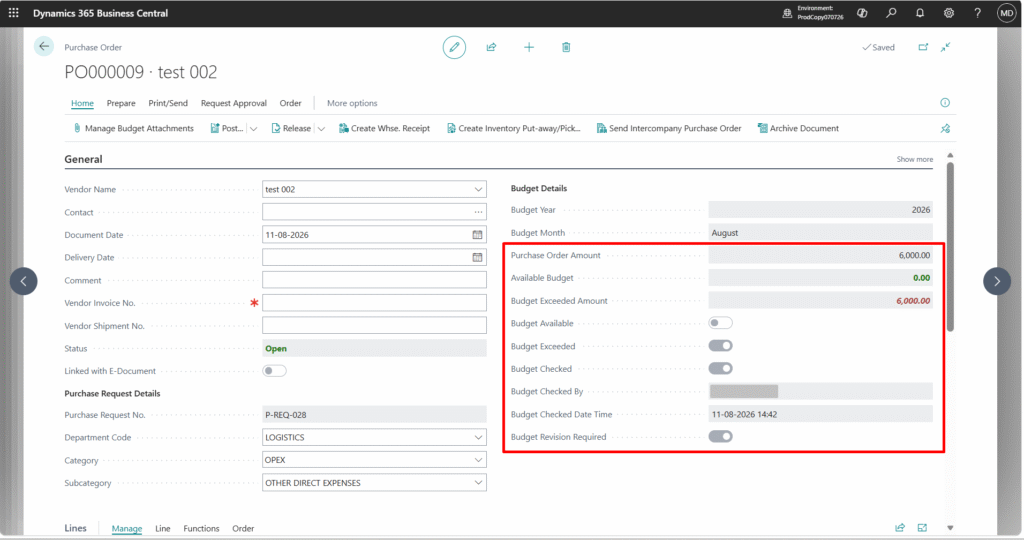Click the search magnifier in top bar
The width and height of the screenshot is (1024, 540).
(891, 13)
